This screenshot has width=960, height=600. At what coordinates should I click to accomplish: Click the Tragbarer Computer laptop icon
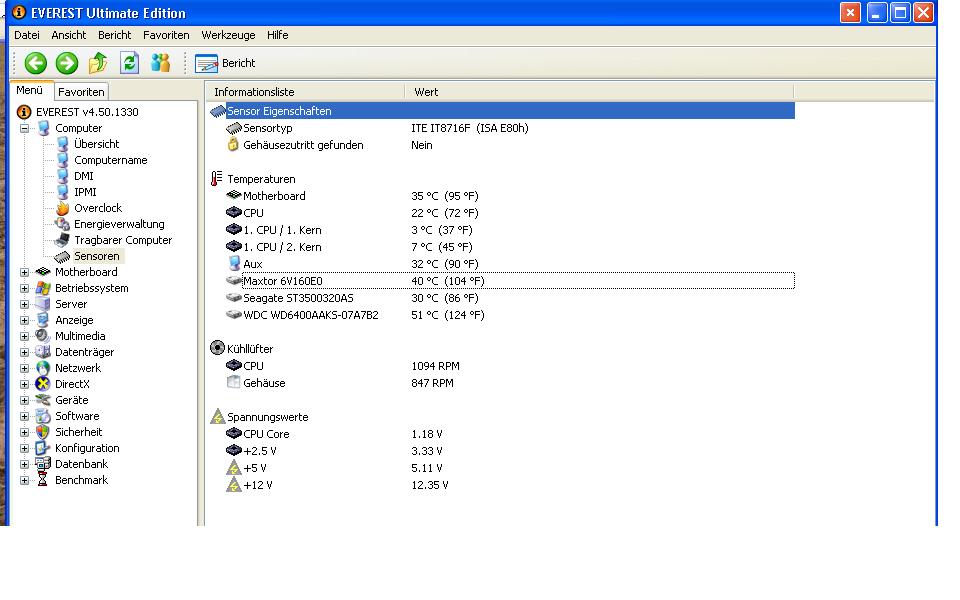pos(62,240)
